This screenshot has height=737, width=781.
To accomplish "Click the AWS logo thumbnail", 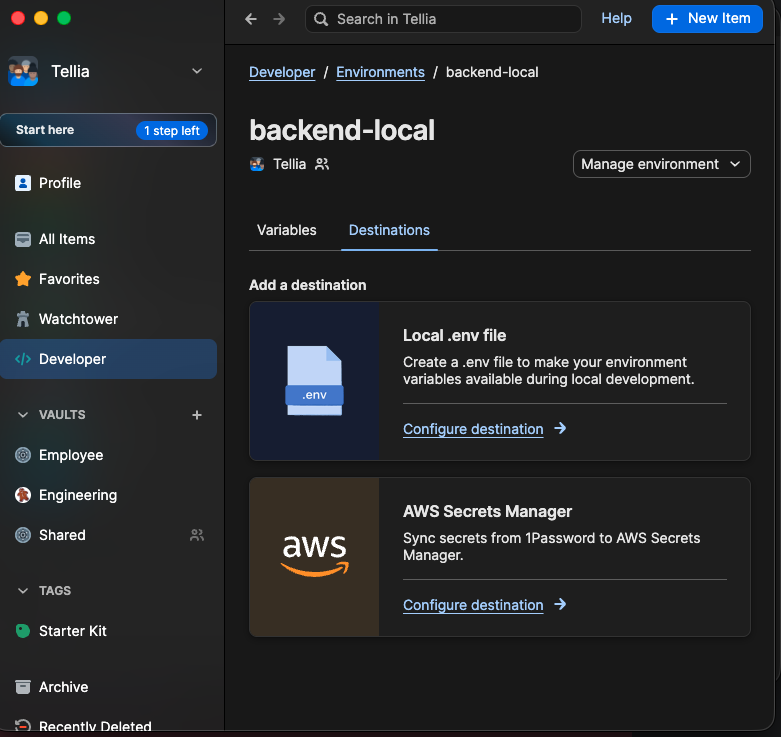I will pyautogui.click(x=314, y=557).
